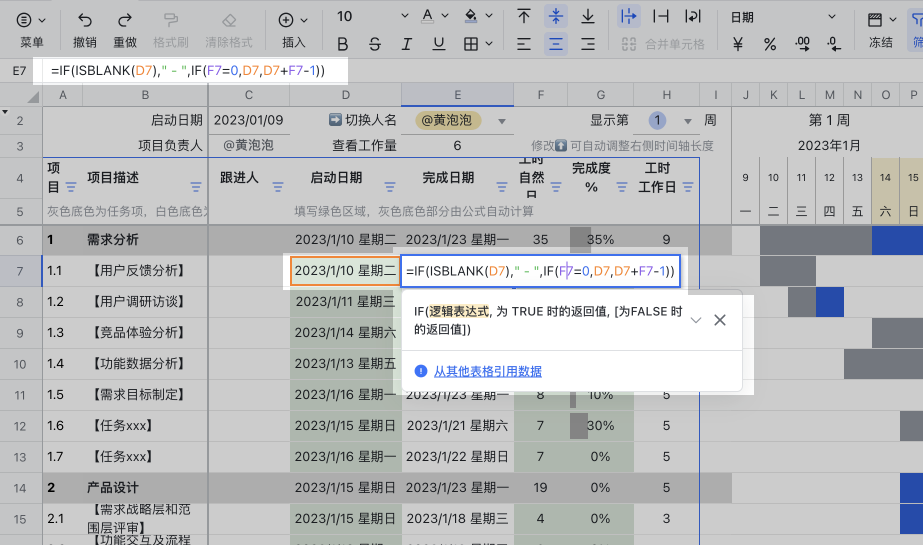Click the 冻结 freeze panes icon
The image size is (923, 545).
click(875, 21)
